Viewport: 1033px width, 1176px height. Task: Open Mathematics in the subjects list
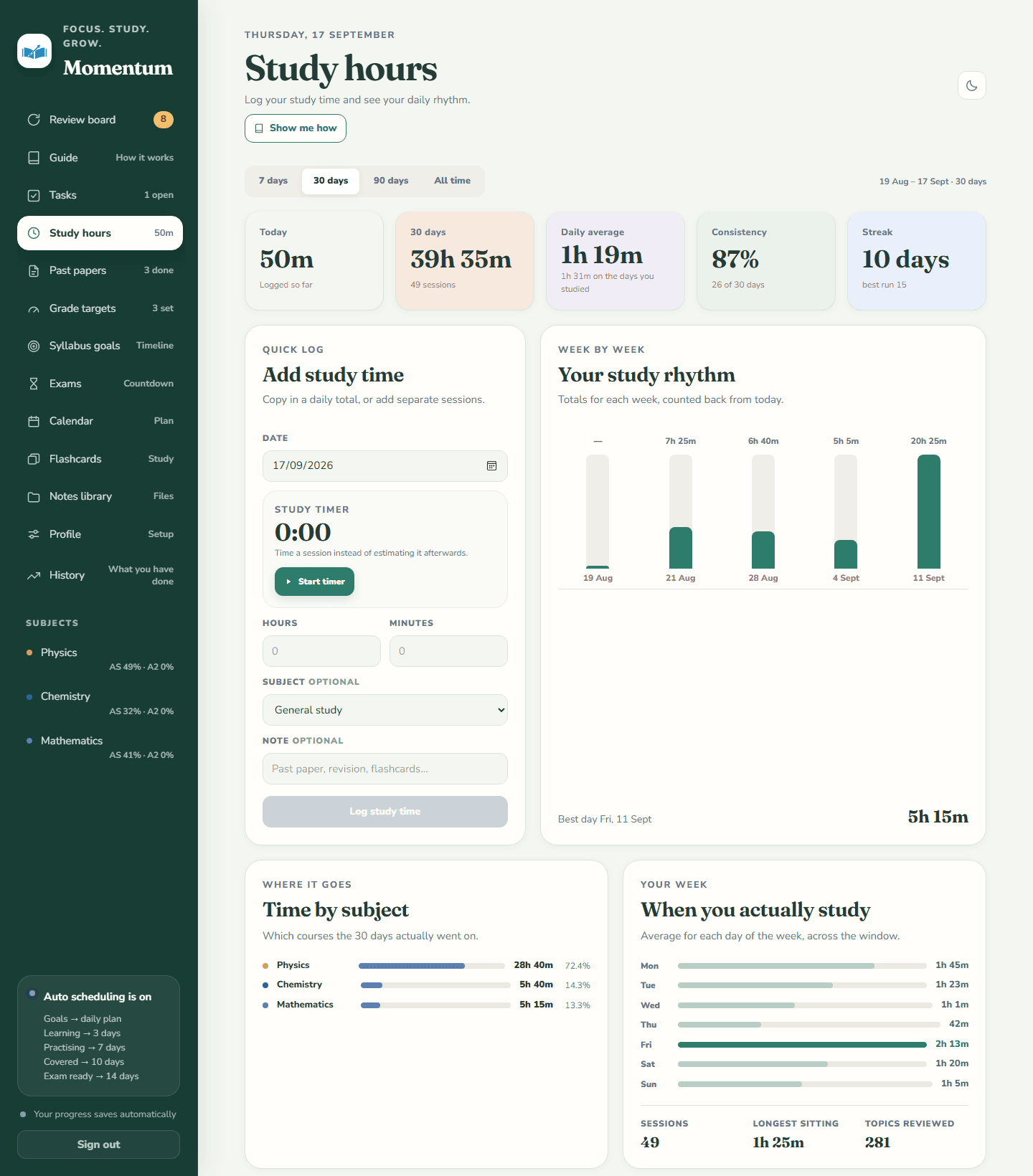pyautogui.click(x=100, y=747)
